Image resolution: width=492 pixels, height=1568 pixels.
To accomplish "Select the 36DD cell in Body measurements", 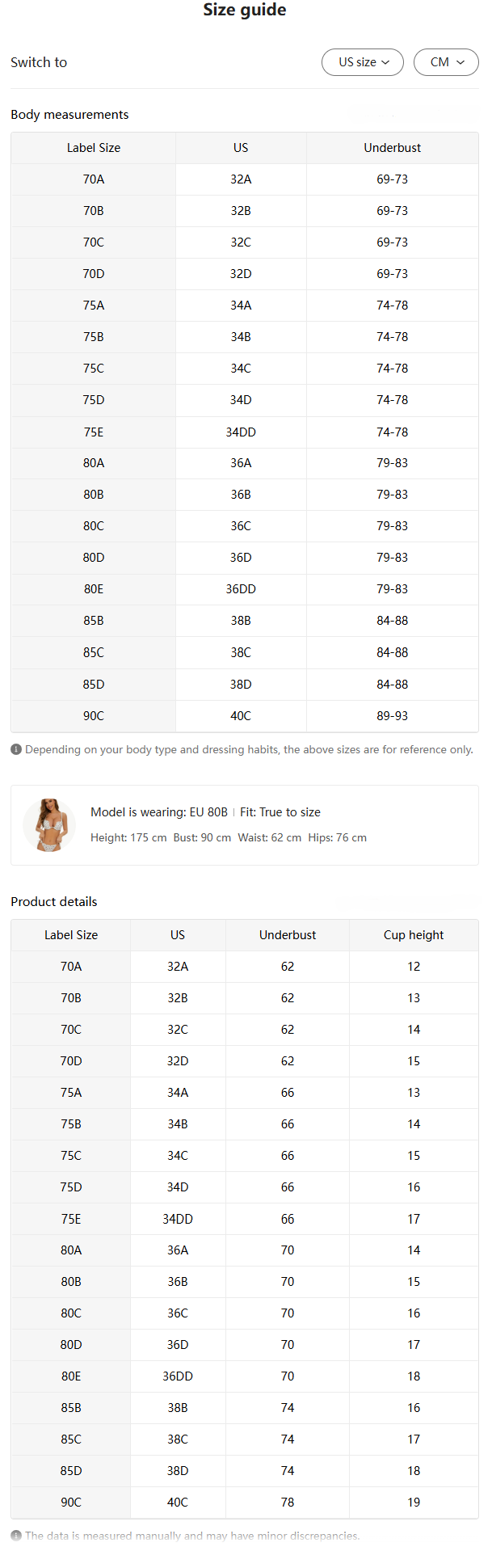I will pos(241,589).
